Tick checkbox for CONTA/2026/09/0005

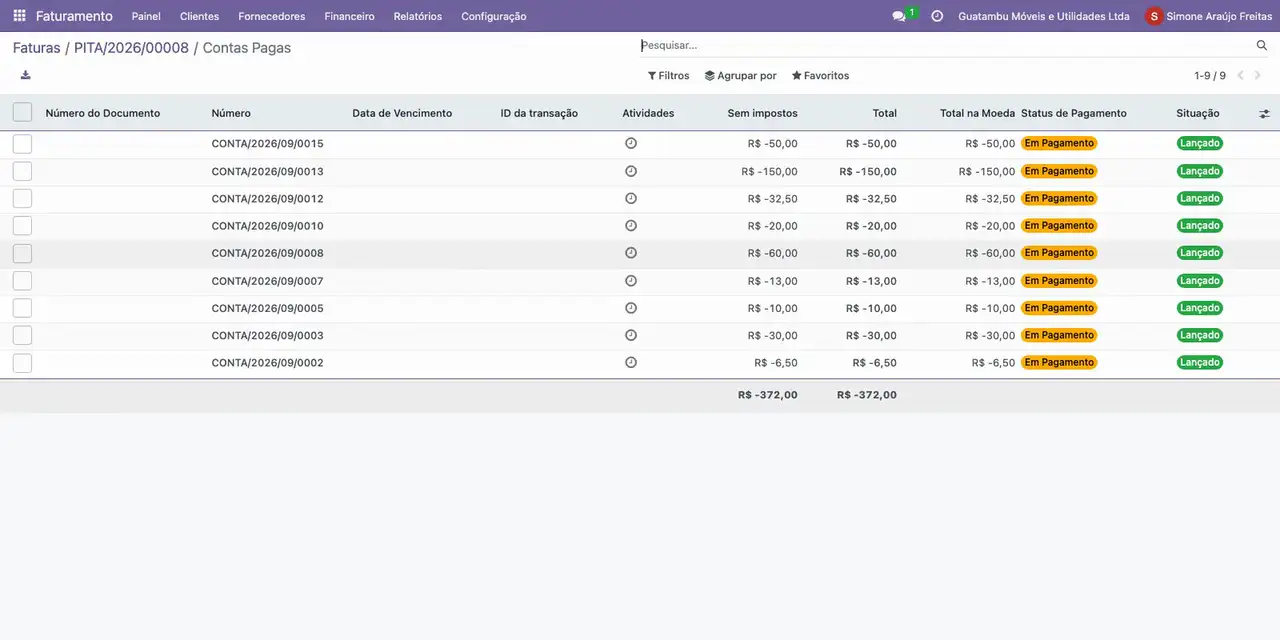(22, 308)
